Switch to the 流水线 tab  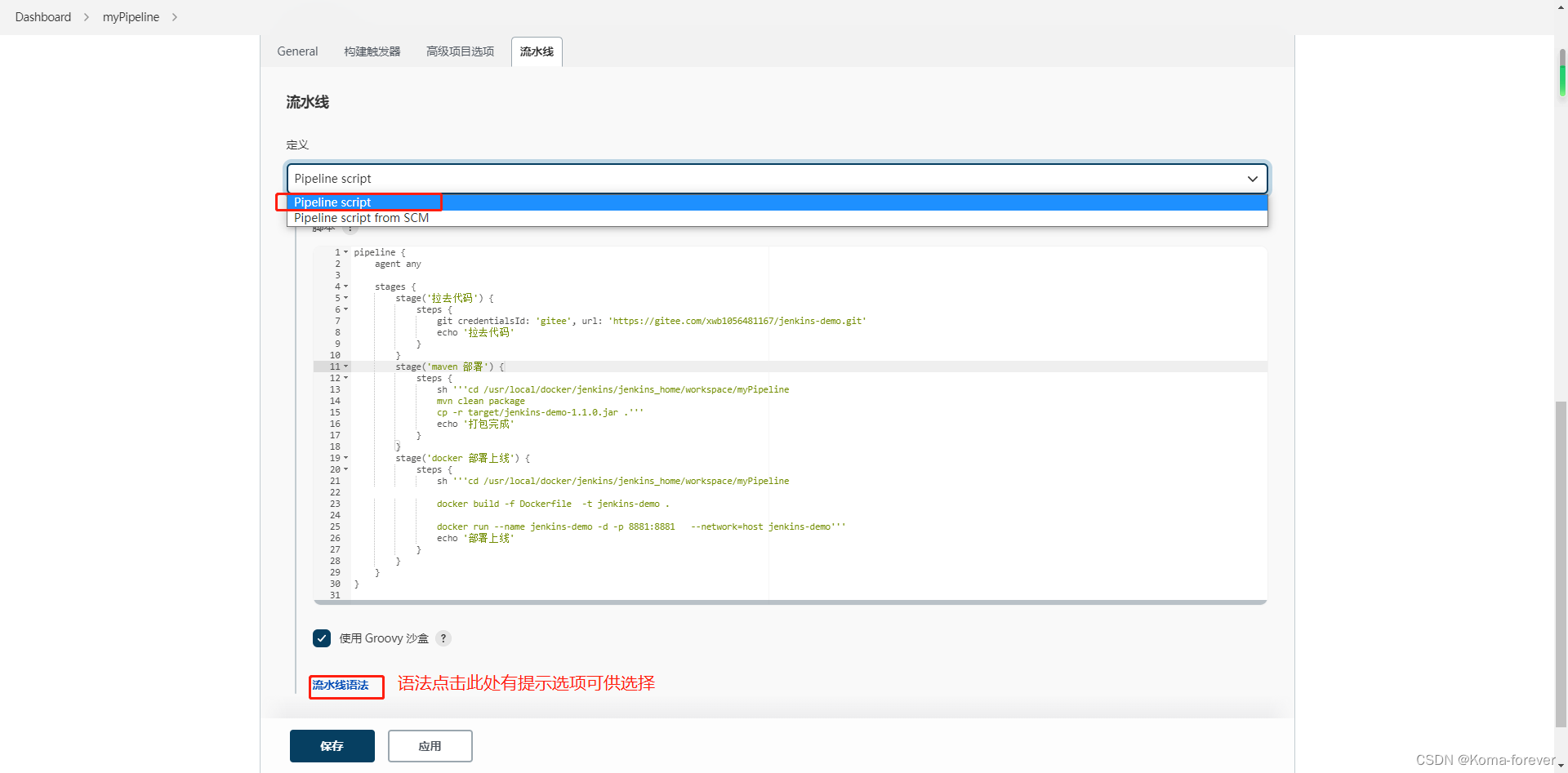(537, 51)
